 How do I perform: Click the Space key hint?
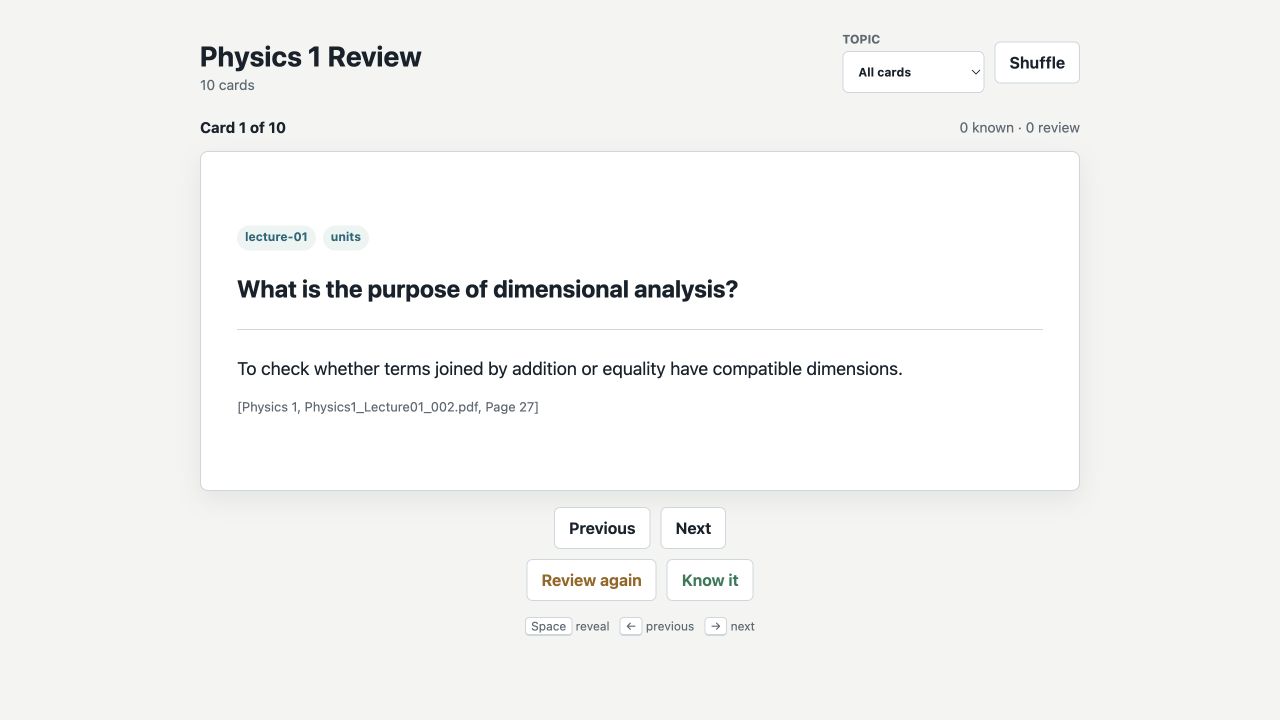(548, 626)
